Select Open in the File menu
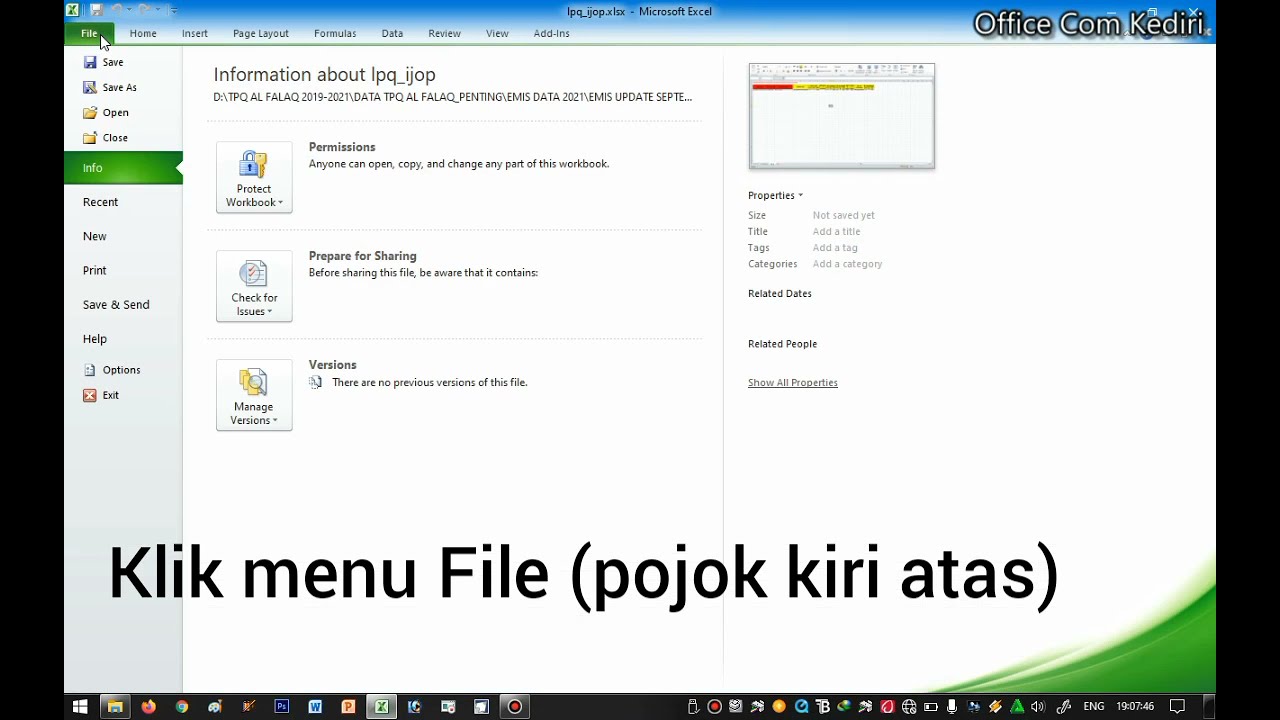Image resolution: width=1280 pixels, height=720 pixels. [106, 112]
